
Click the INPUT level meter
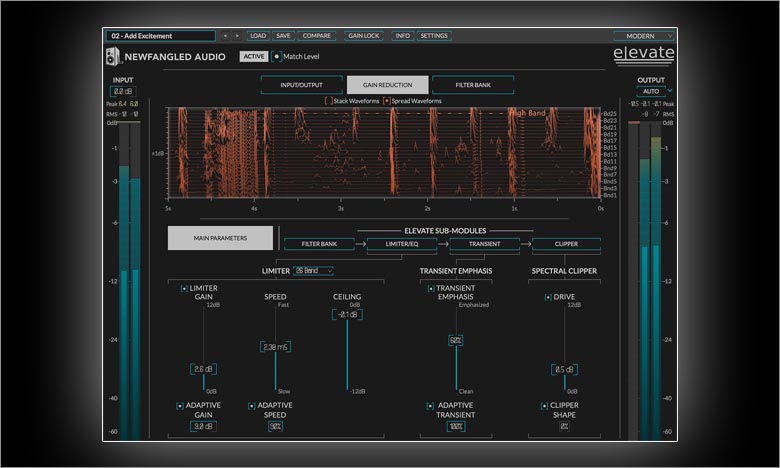click(129, 281)
